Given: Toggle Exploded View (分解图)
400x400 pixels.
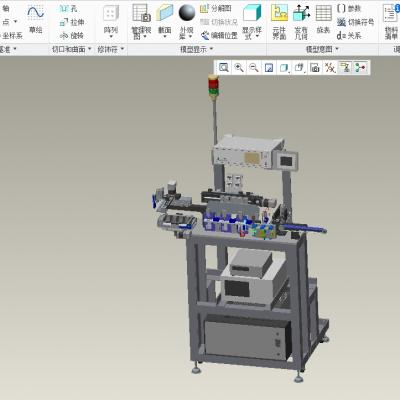Looking at the screenshot, I should point(216,9).
